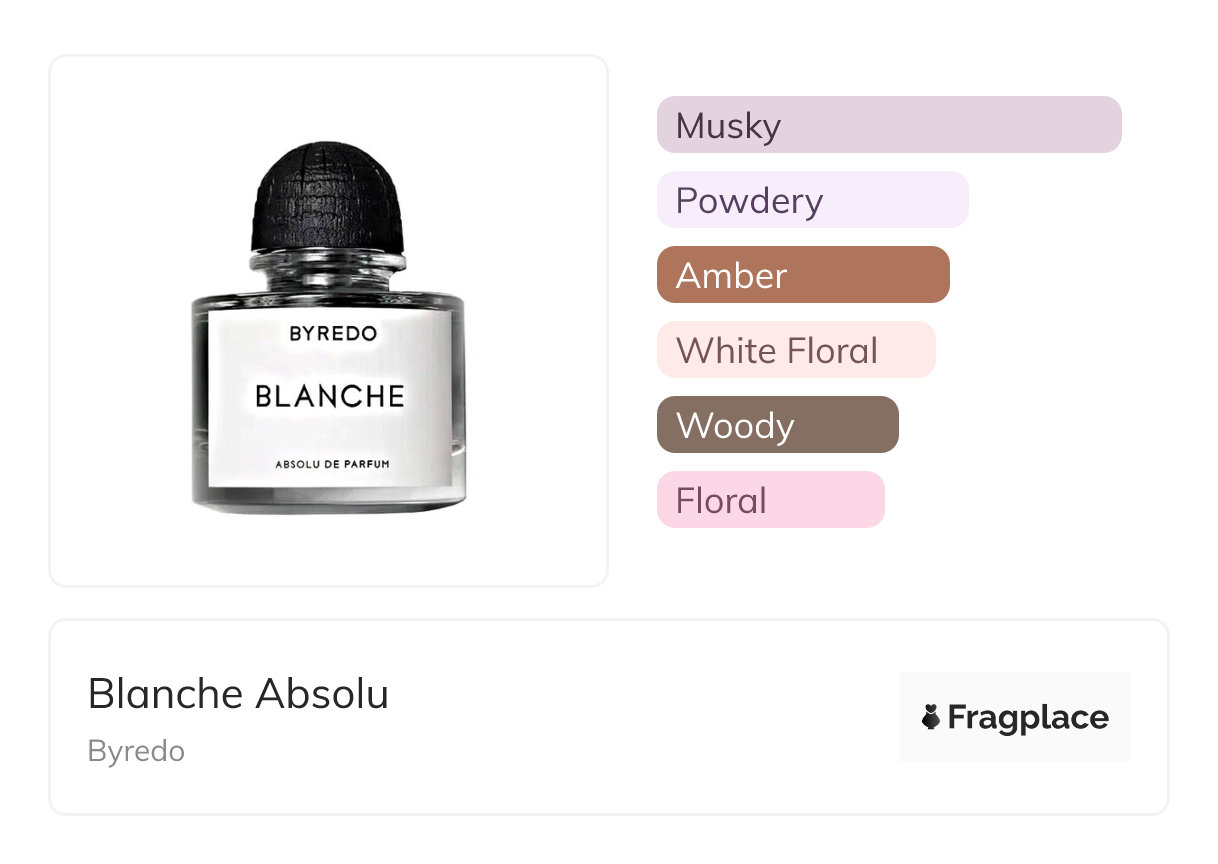Click the Absolu de Parfum label text

pyautogui.click(x=331, y=464)
